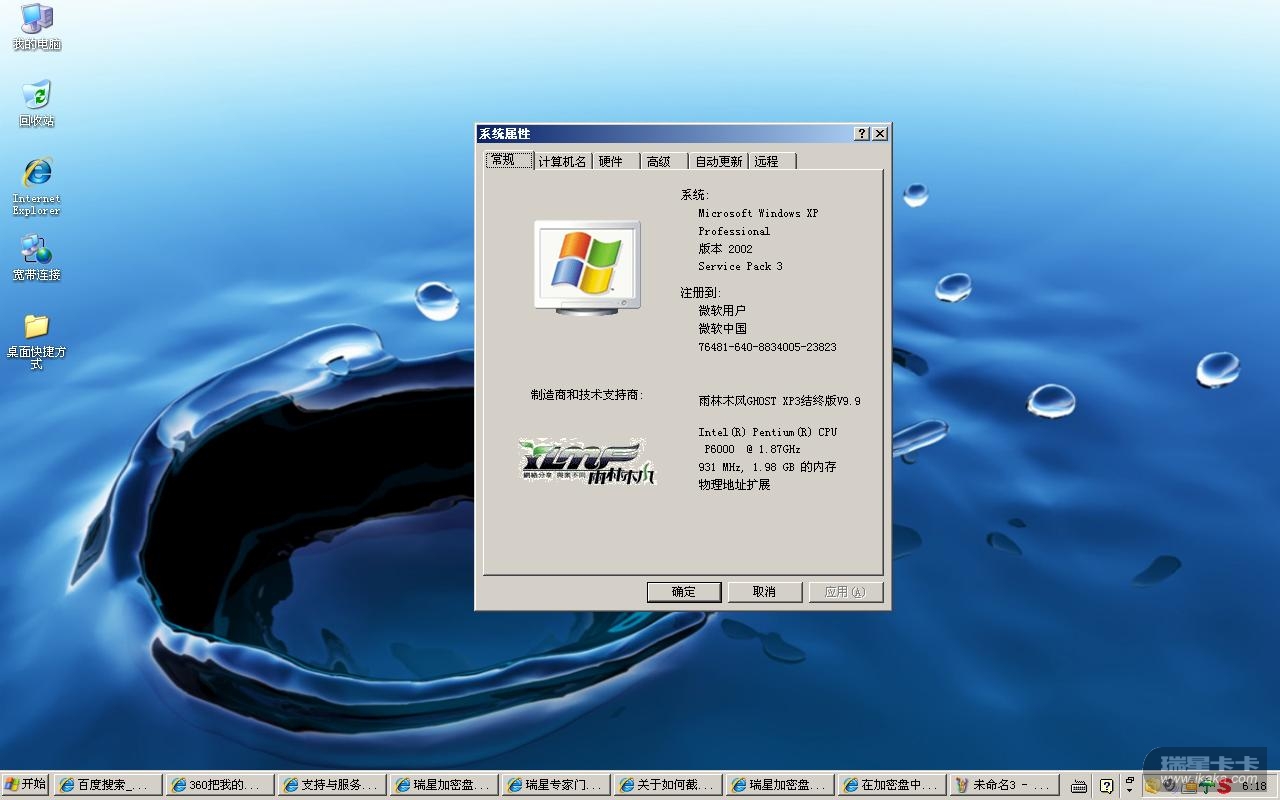Click the '物理地址扩展' text

coord(734,485)
